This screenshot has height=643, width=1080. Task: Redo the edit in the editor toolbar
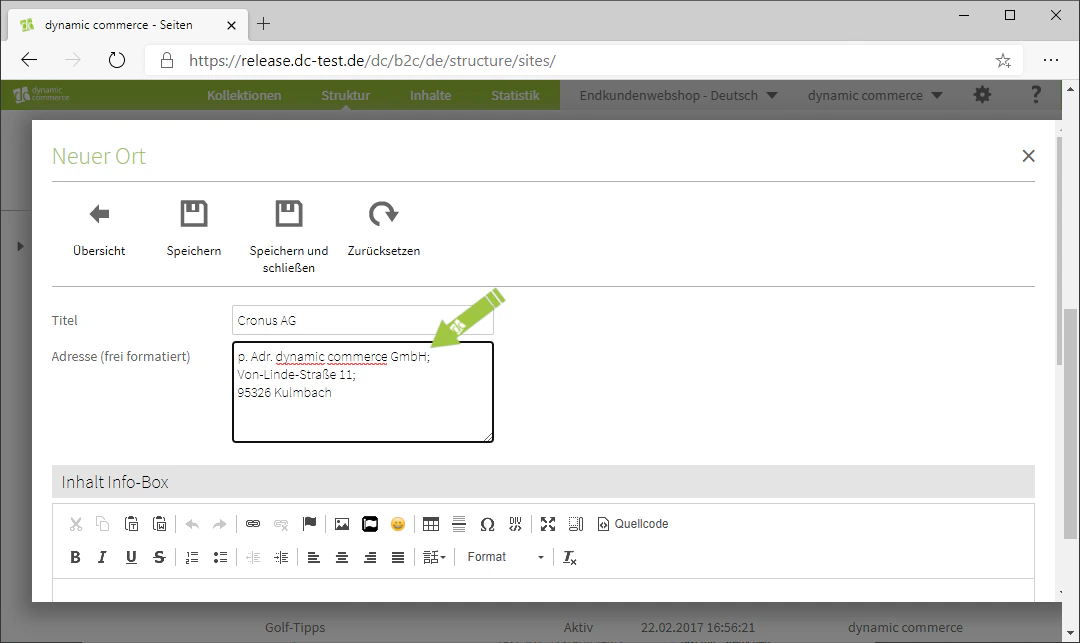[x=220, y=524]
